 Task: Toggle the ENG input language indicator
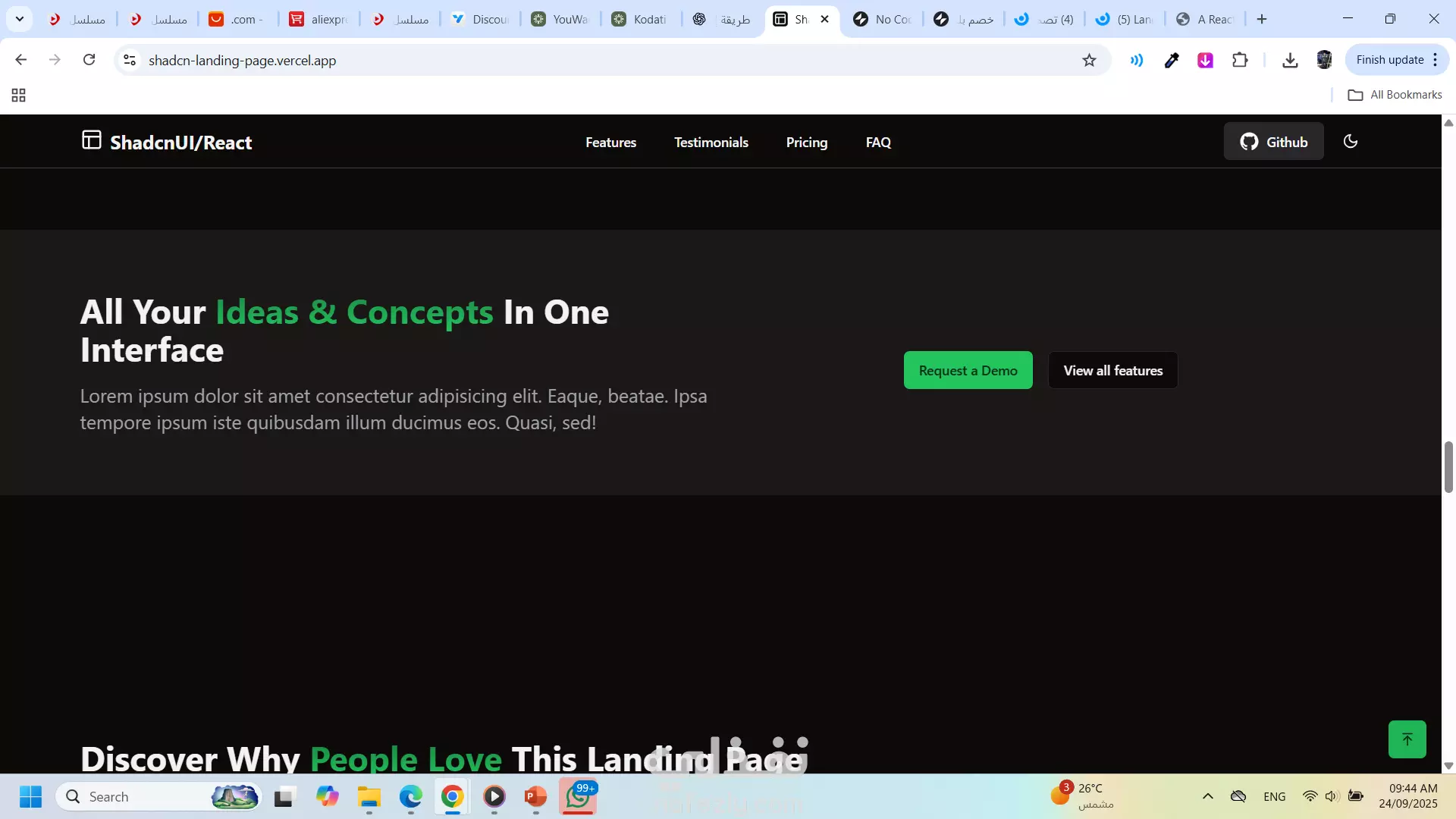point(1274,796)
